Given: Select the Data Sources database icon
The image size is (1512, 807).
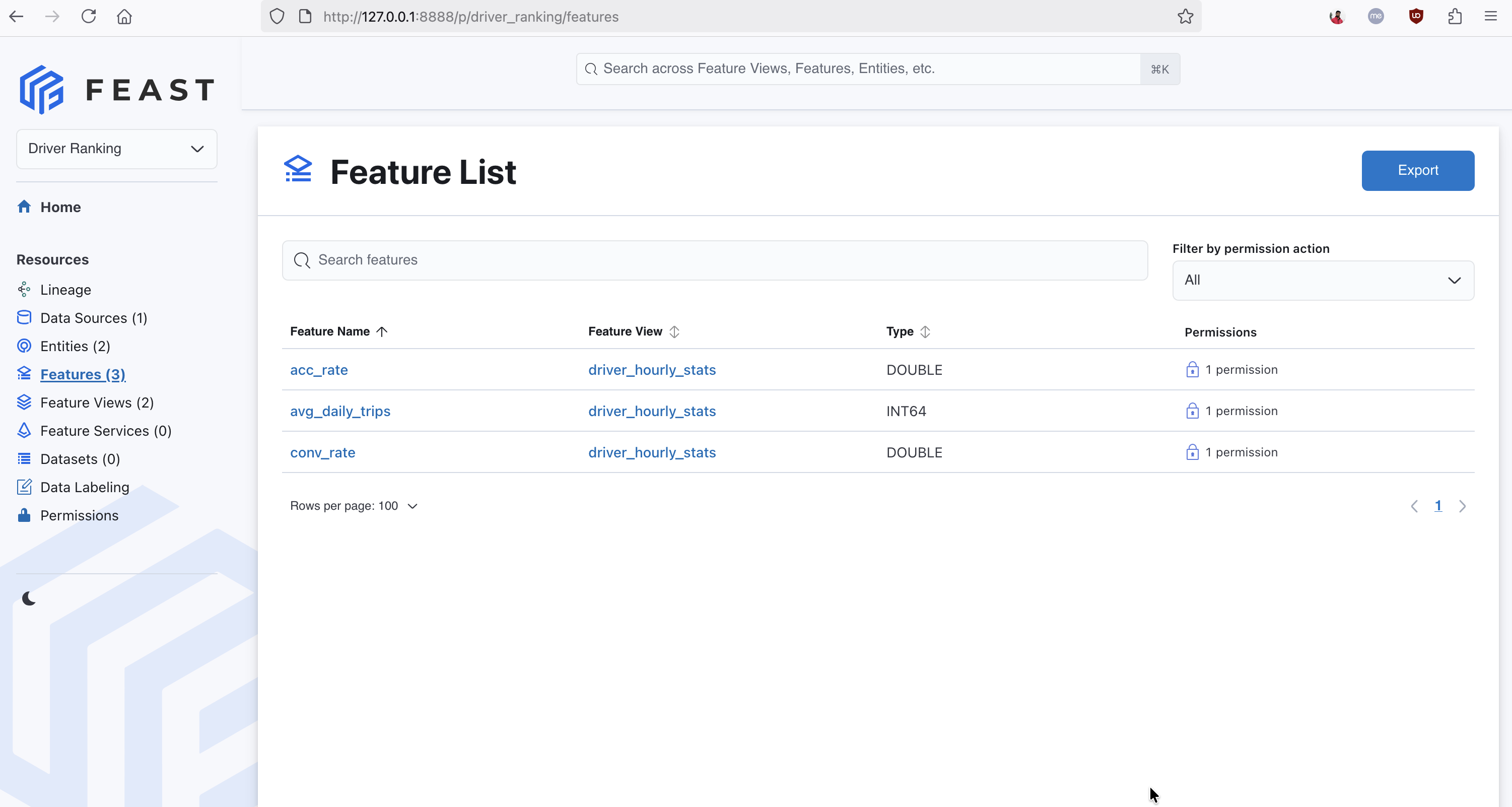Looking at the screenshot, I should click(24, 317).
